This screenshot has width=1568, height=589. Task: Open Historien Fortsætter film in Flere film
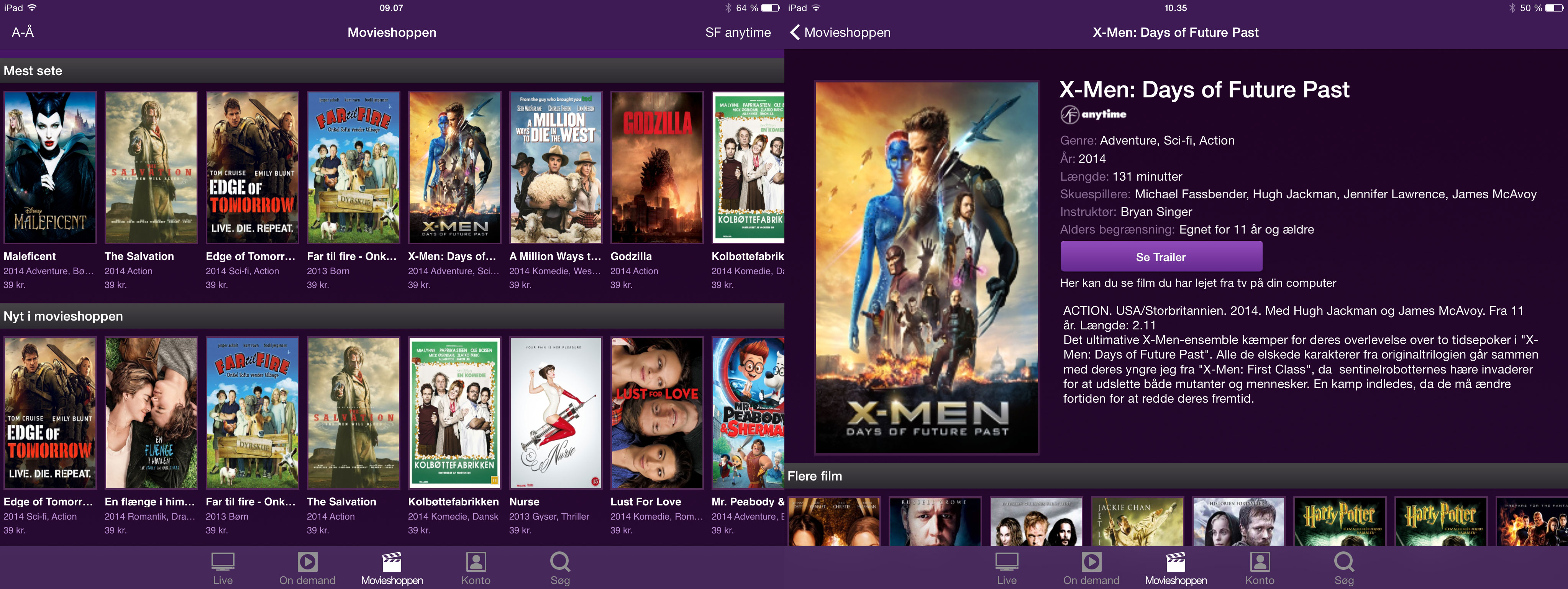[1239, 522]
